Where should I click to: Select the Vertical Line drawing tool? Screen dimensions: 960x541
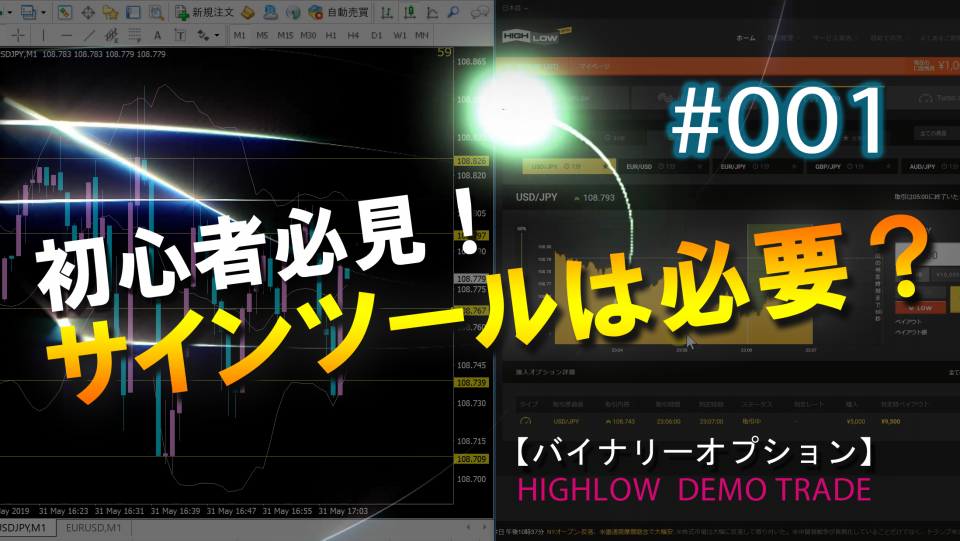pos(42,35)
